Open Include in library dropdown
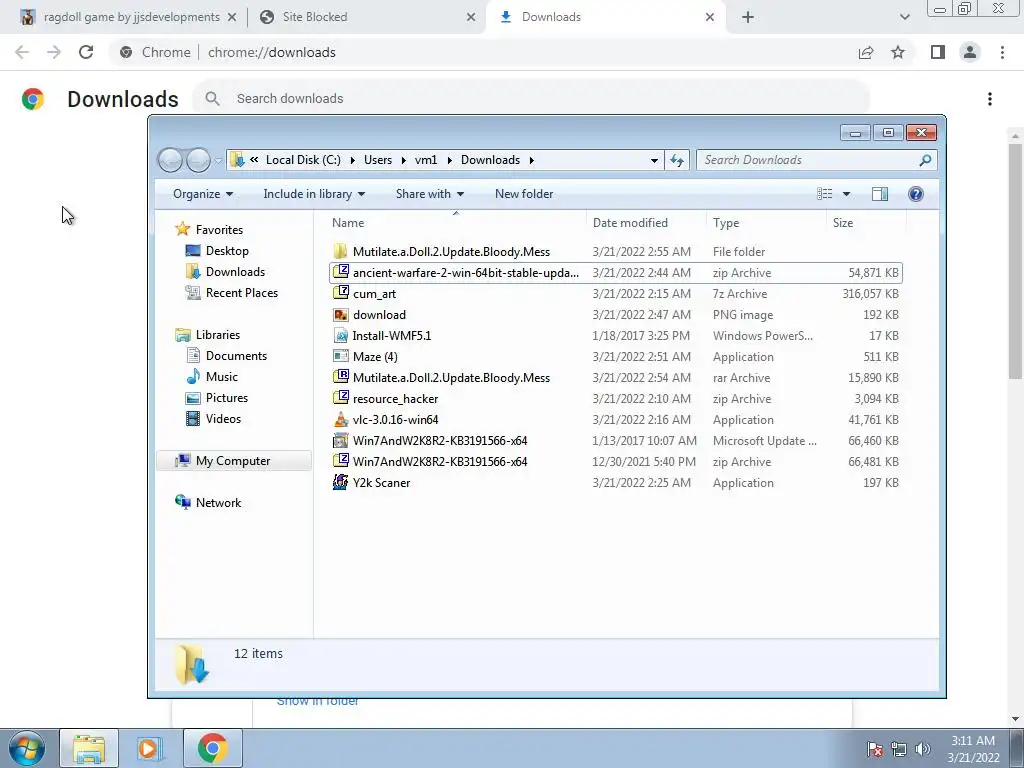1024x768 pixels. [x=314, y=194]
